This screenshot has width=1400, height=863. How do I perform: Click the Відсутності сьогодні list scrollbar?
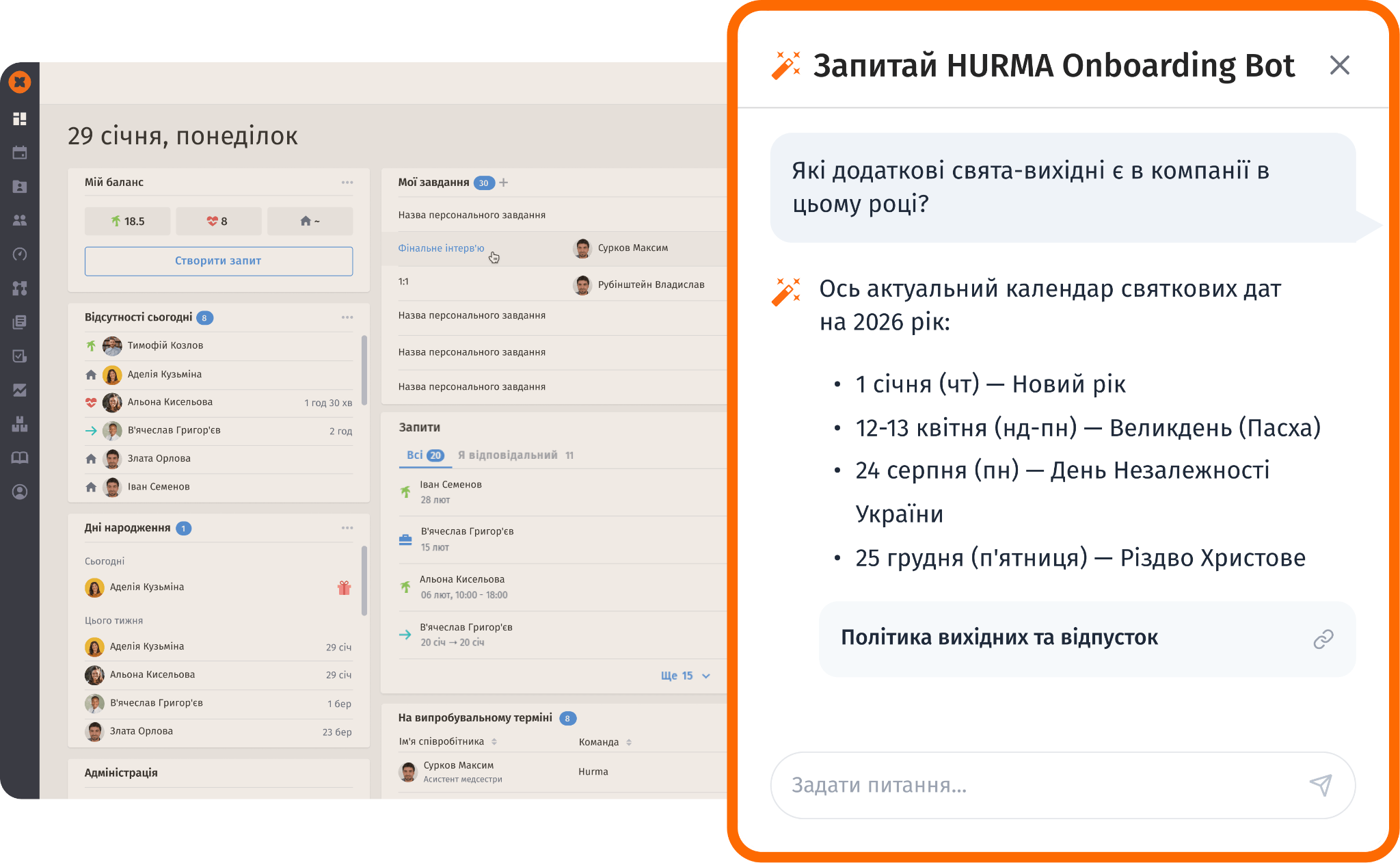click(x=364, y=369)
